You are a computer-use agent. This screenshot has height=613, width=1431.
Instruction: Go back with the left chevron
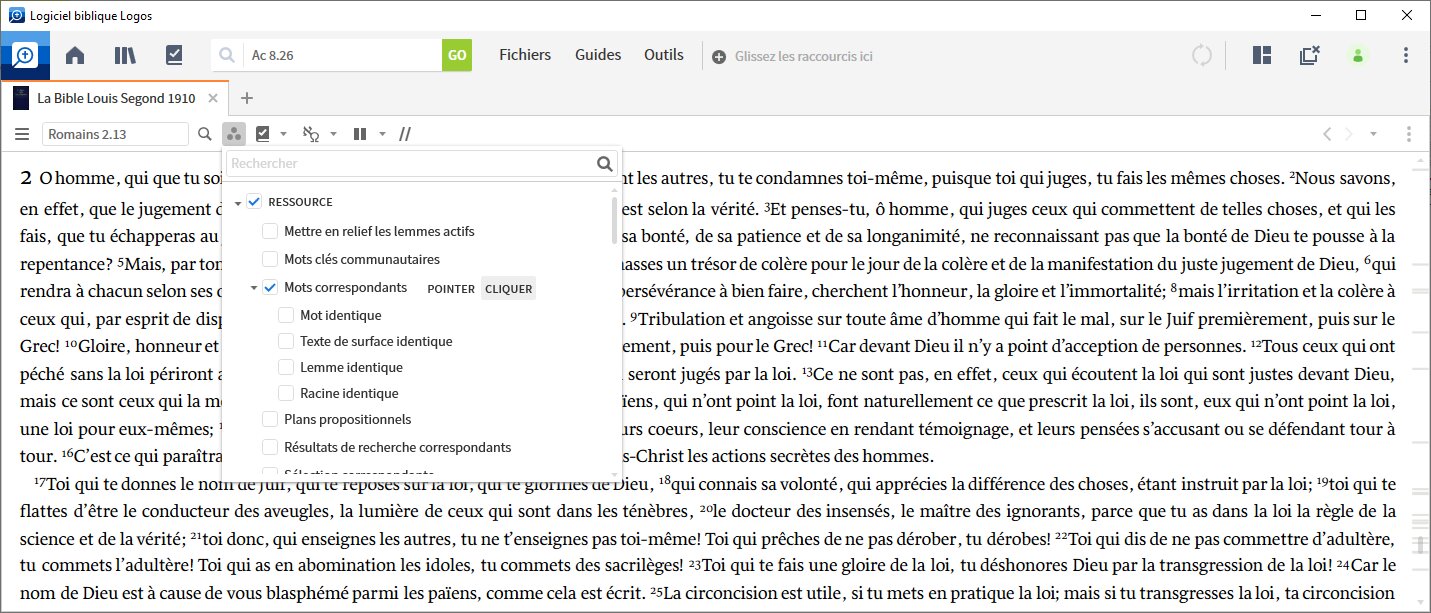[1326, 134]
